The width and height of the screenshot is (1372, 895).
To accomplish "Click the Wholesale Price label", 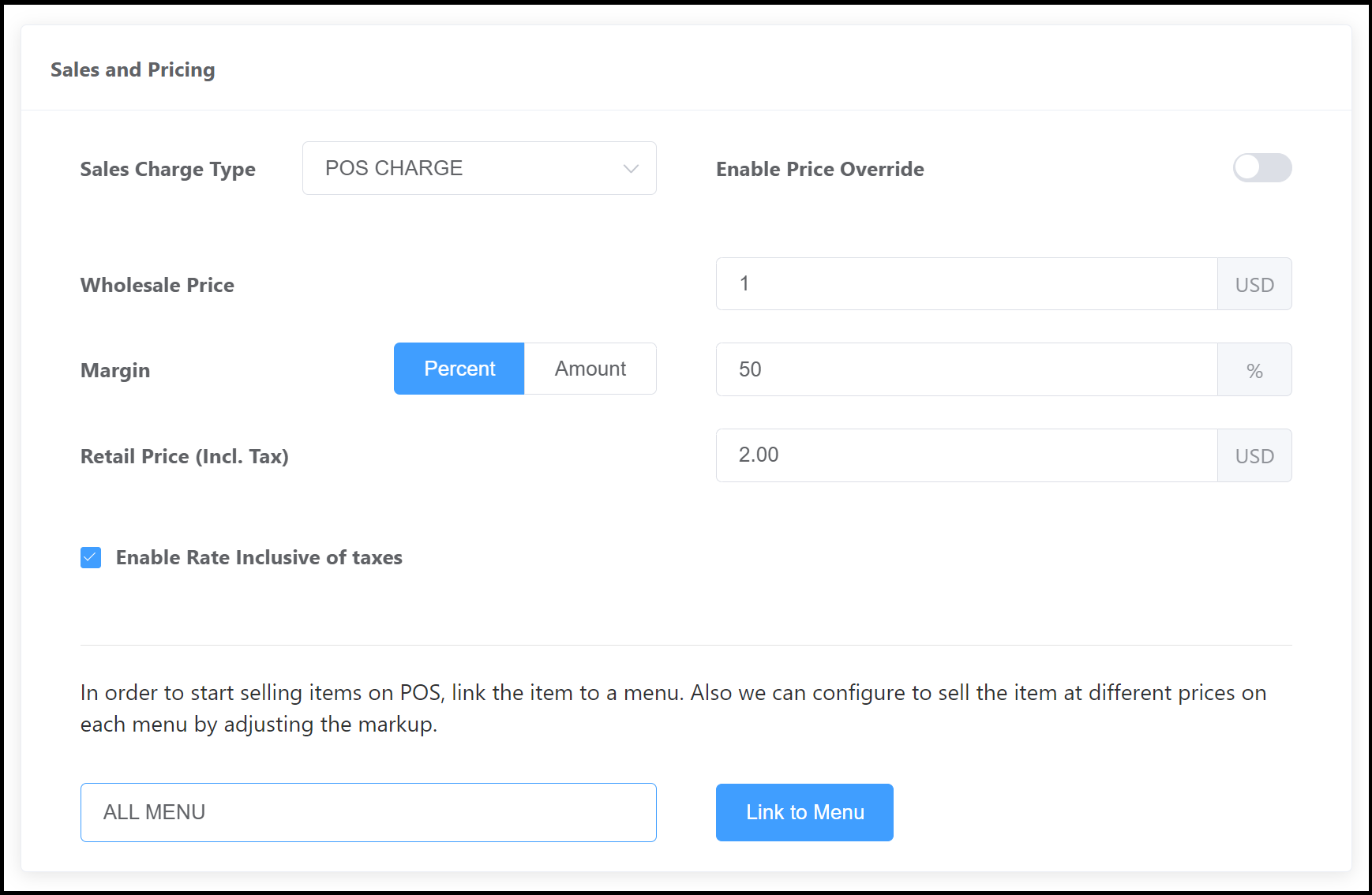I will [157, 285].
